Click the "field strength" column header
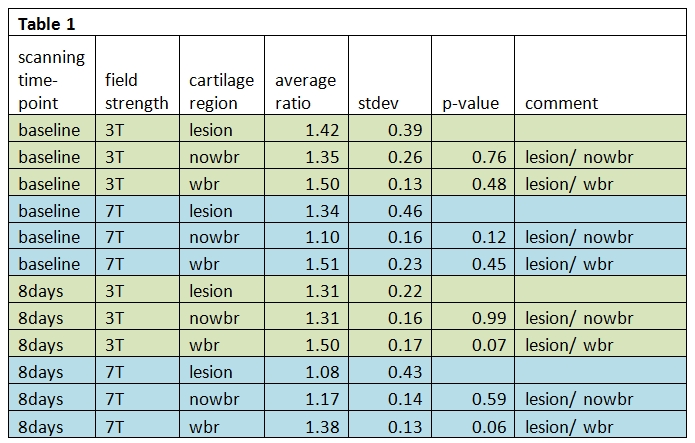This screenshot has width=695, height=443. [136, 91]
